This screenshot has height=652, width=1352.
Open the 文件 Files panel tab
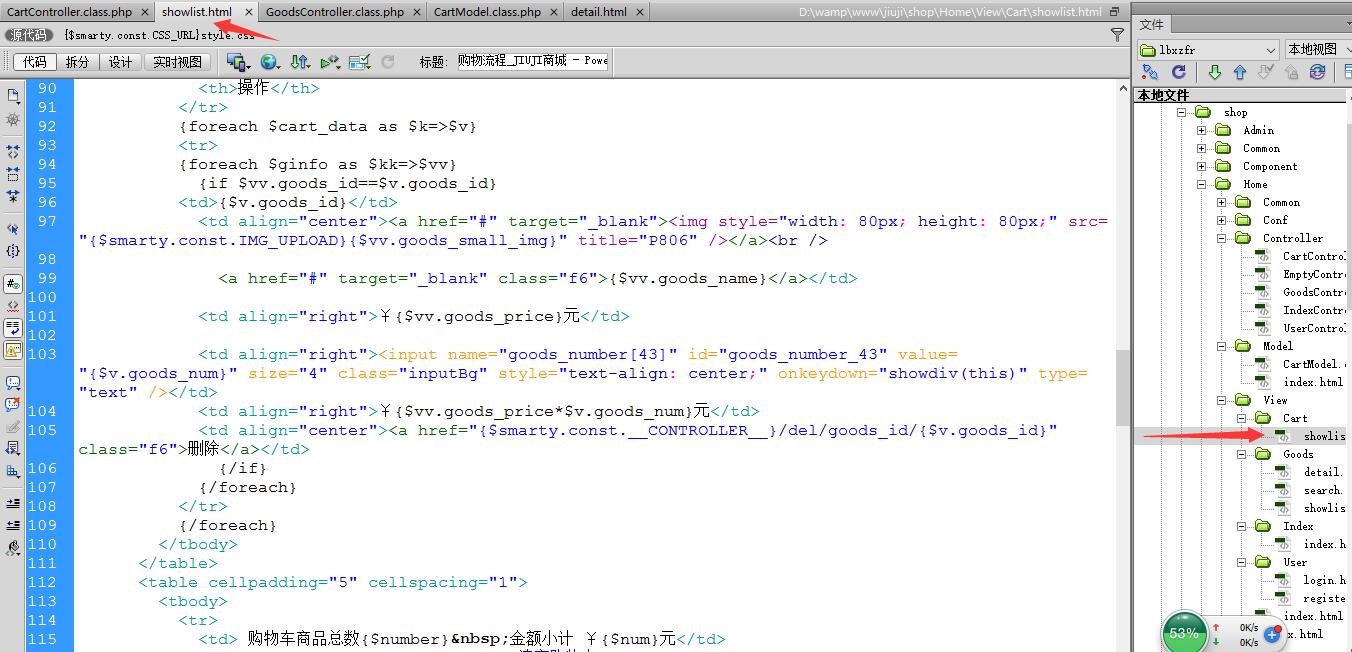(1152, 24)
